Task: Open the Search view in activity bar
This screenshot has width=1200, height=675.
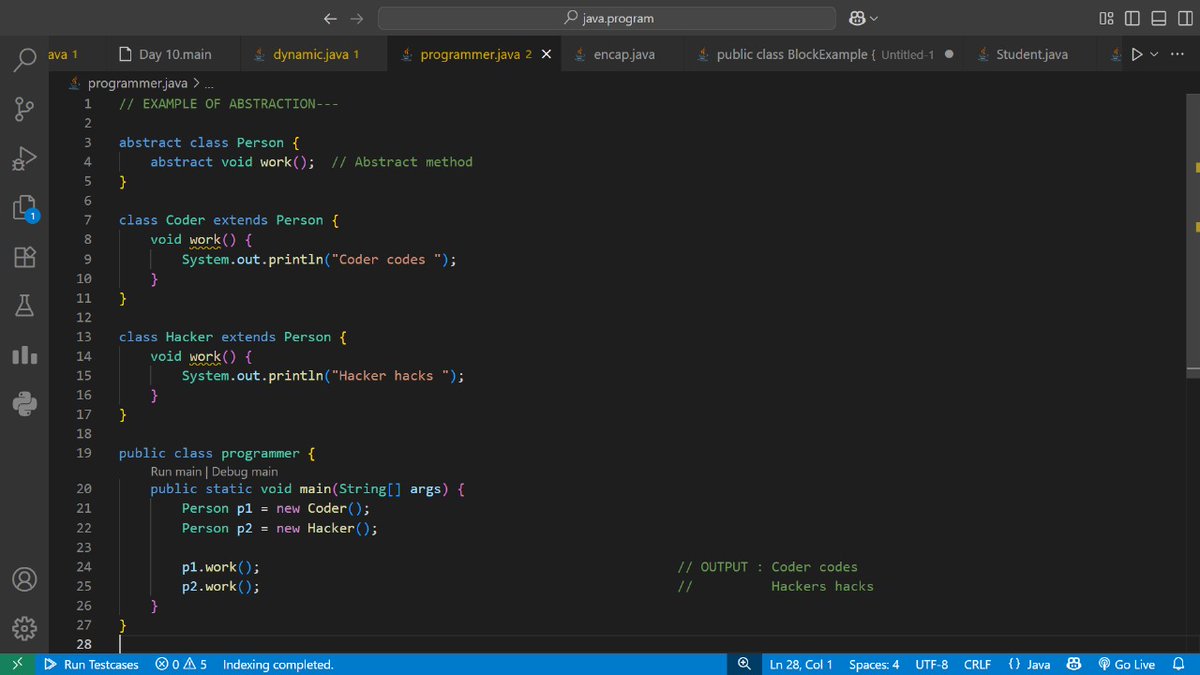Action: coord(25,60)
